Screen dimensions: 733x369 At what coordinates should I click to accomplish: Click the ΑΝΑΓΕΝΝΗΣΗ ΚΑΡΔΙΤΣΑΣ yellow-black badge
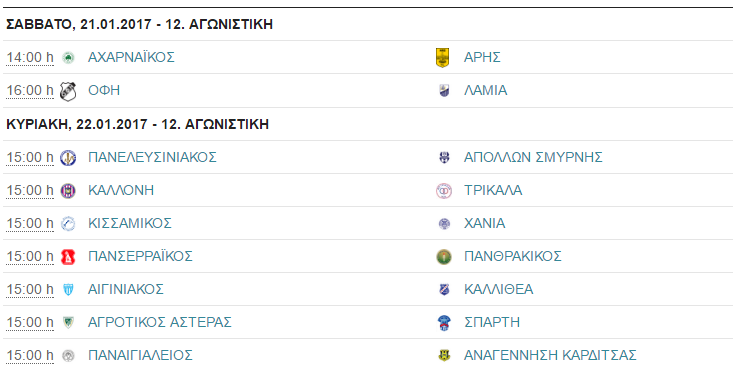click(444, 356)
